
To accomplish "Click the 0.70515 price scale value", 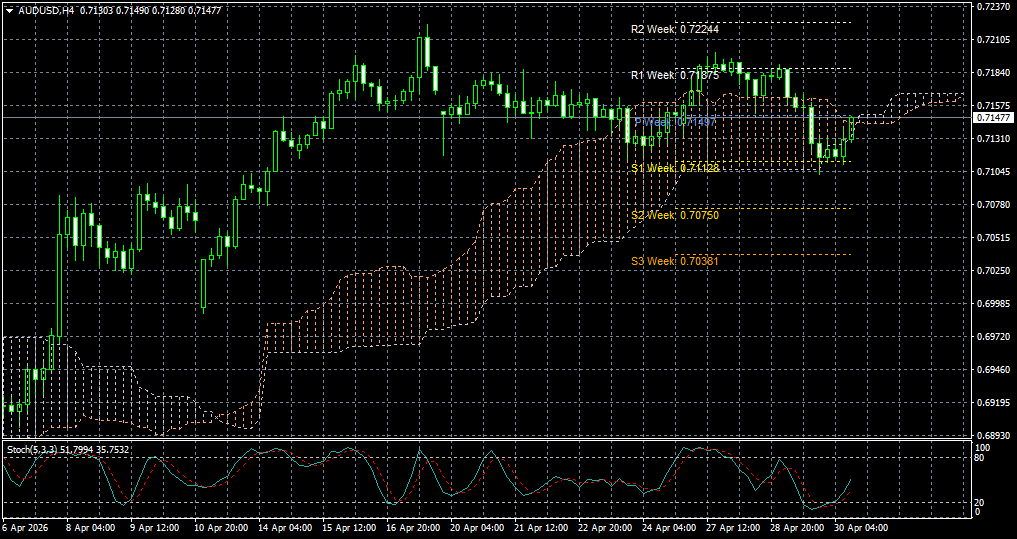I will [x=993, y=238].
